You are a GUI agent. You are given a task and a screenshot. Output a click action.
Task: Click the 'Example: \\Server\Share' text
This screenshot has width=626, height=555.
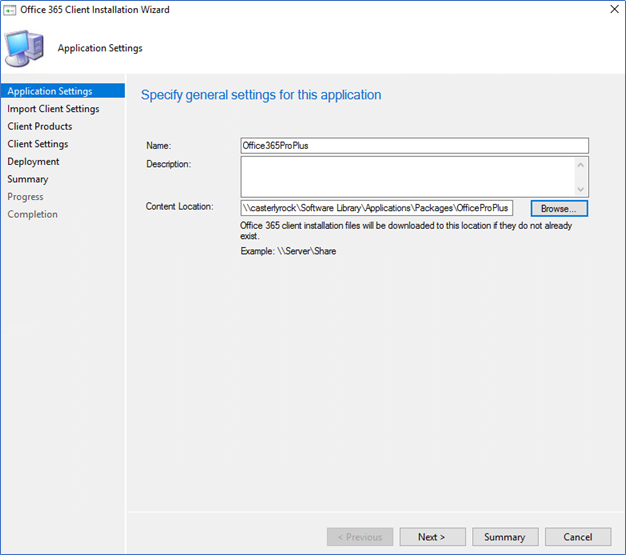288,251
